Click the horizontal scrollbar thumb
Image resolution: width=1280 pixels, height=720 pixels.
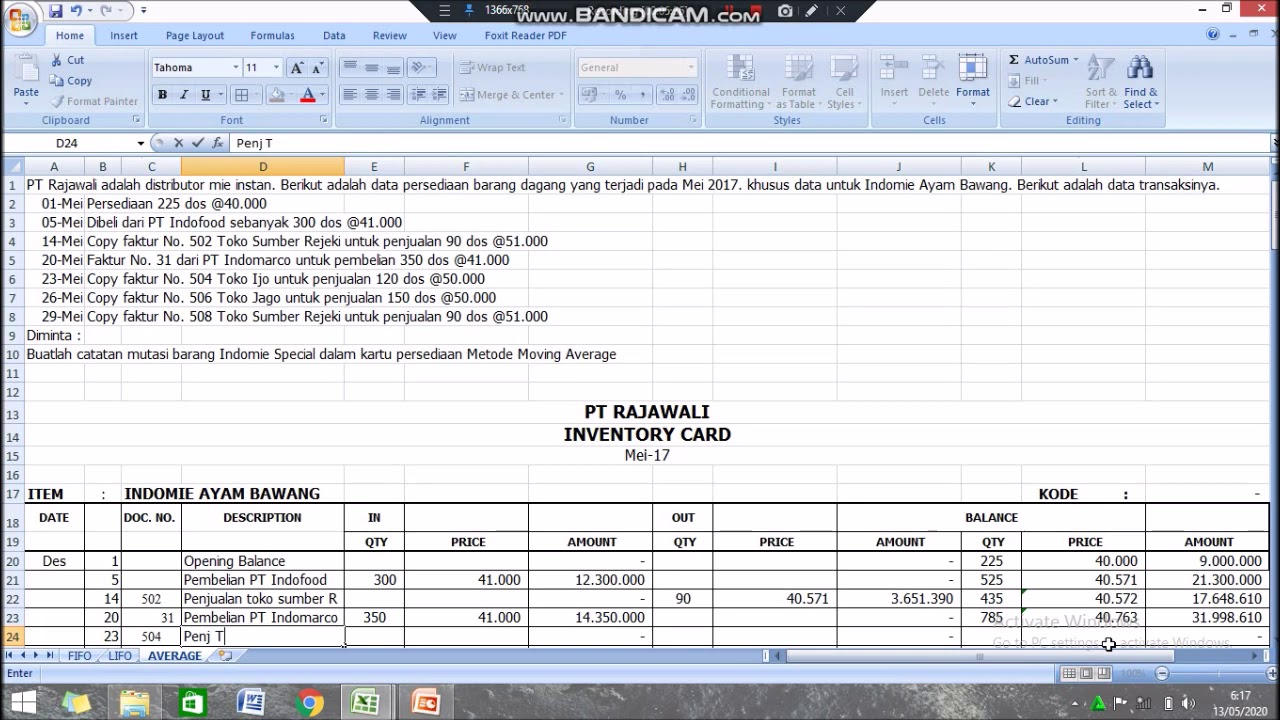tap(980, 657)
